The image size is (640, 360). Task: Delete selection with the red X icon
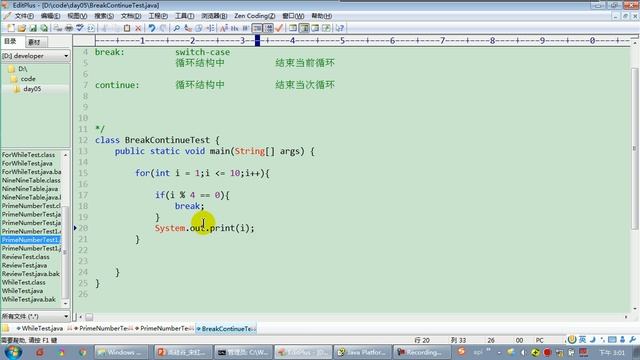pyautogui.click(x=138, y=28)
